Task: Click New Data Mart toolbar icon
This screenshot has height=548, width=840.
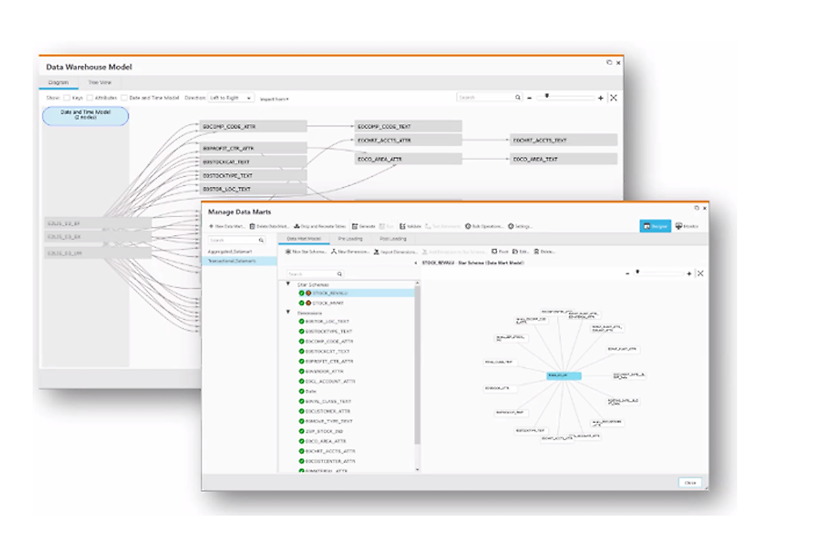Action: tap(211, 227)
